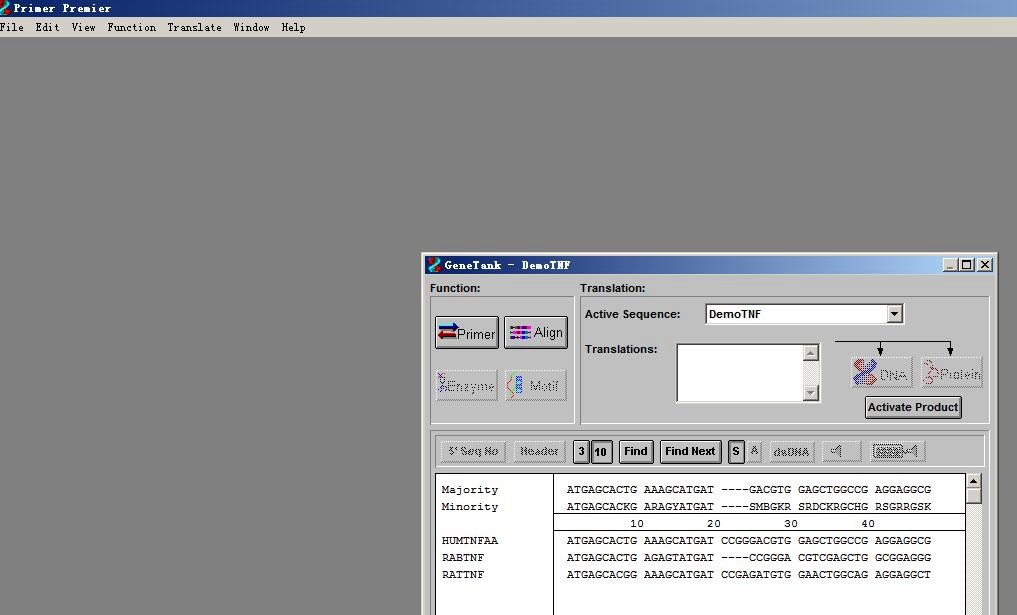Click the DemoTNF text in Active Sequence
Image resolution: width=1017 pixels, height=615 pixels.
(735, 314)
